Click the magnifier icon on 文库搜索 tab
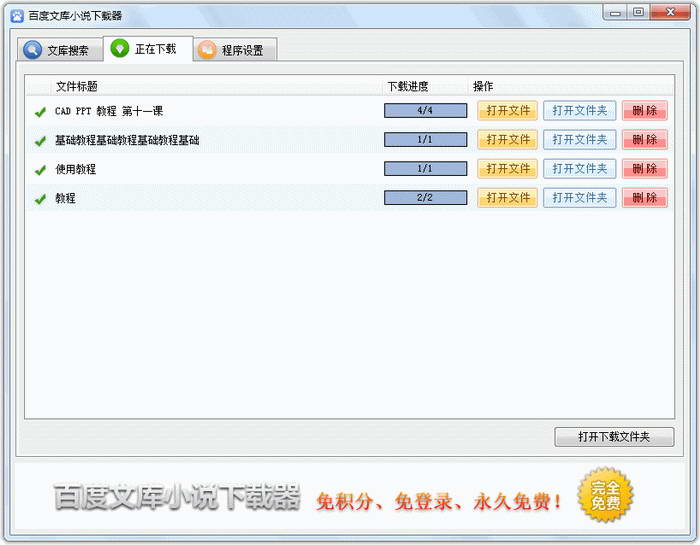 32,50
